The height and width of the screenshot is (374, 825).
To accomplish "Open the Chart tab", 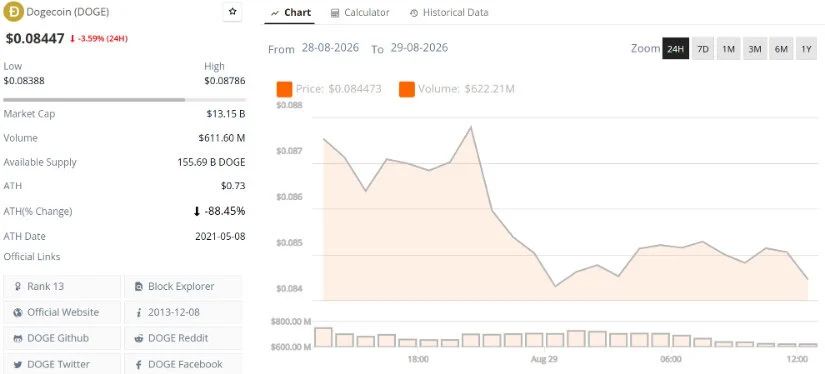I will [291, 13].
